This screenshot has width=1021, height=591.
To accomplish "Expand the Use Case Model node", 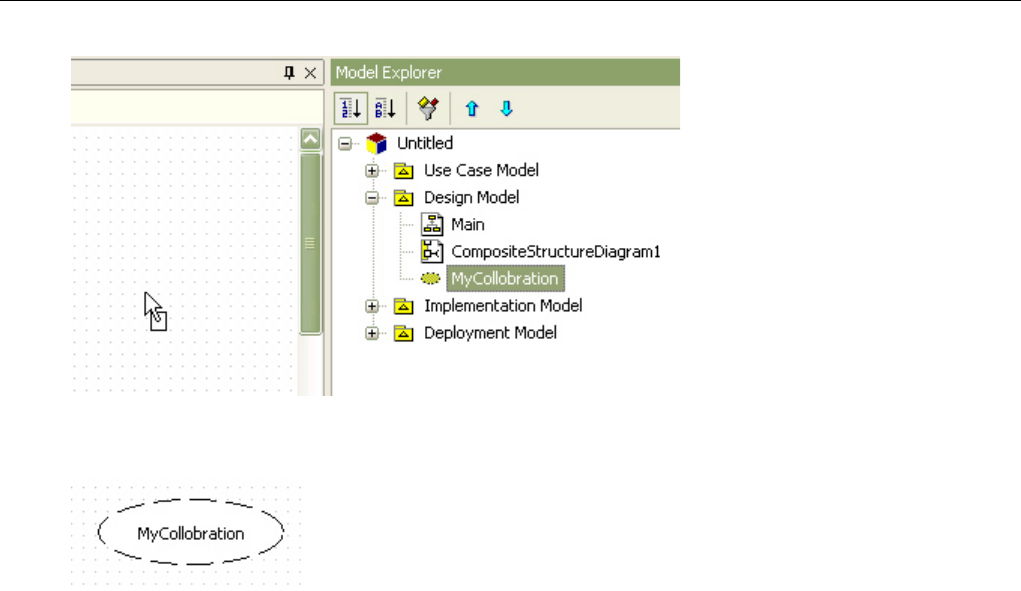I will [x=372, y=171].
